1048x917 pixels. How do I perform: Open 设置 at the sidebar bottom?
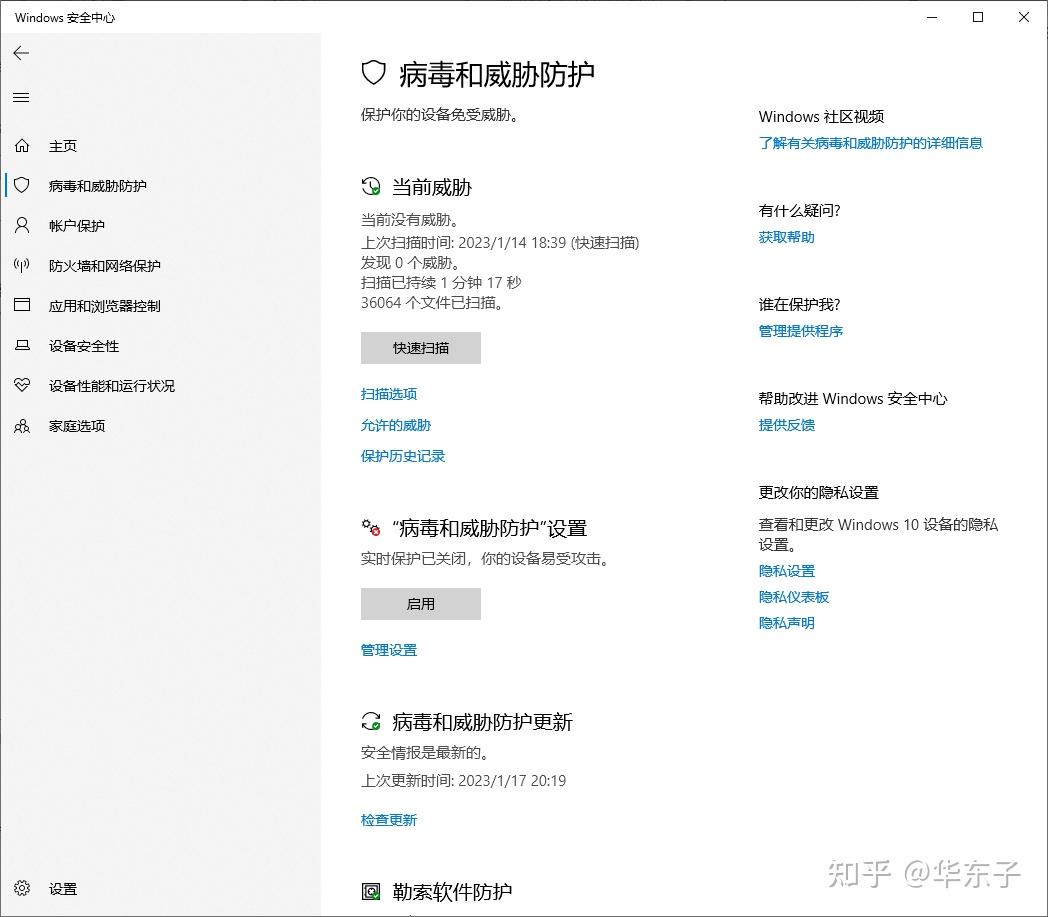[x=160, y=888]
